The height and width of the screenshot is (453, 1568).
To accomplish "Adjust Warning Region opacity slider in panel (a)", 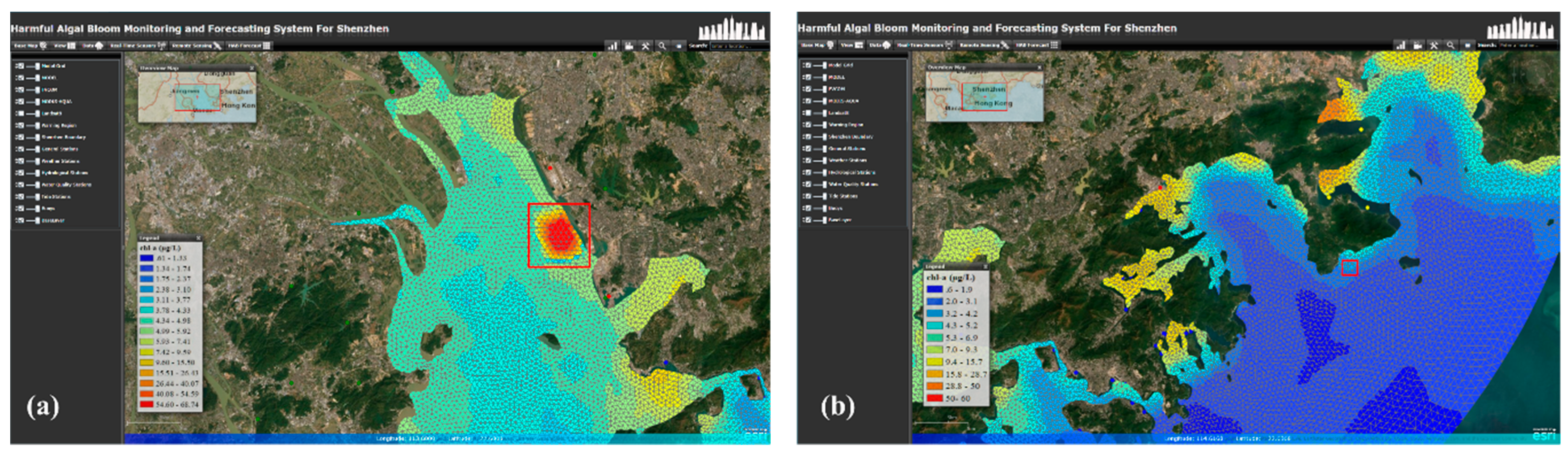I will (x=37, y=126).
